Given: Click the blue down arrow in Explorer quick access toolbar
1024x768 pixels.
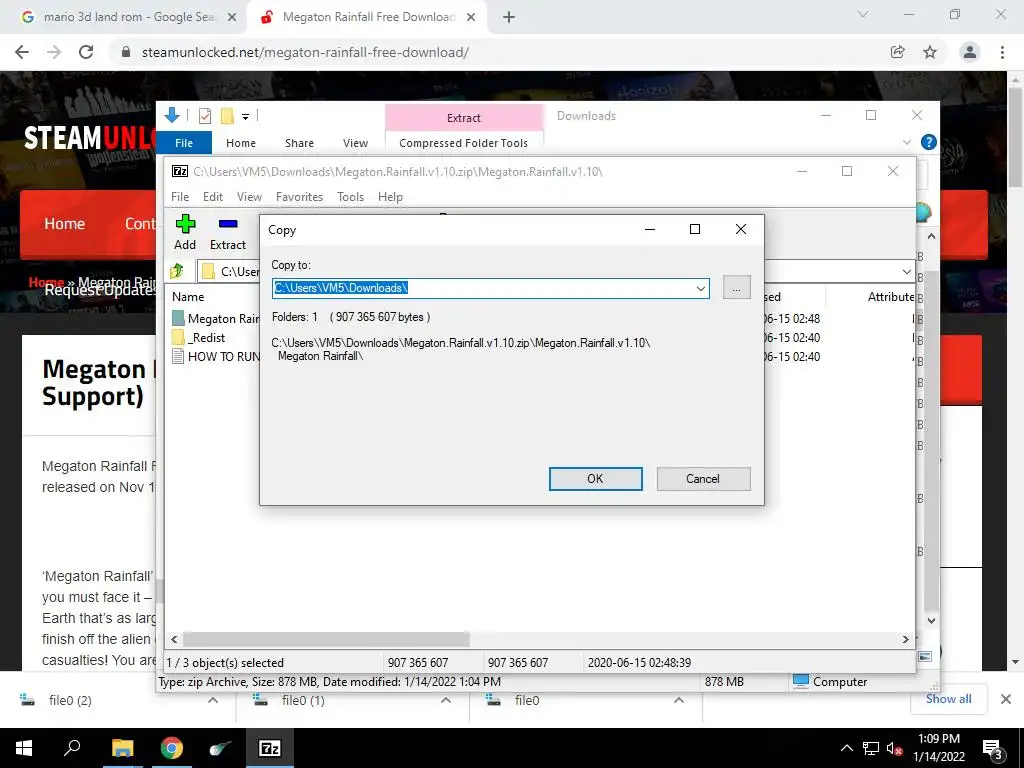Looking at the screenshot, I should (172, 116).
